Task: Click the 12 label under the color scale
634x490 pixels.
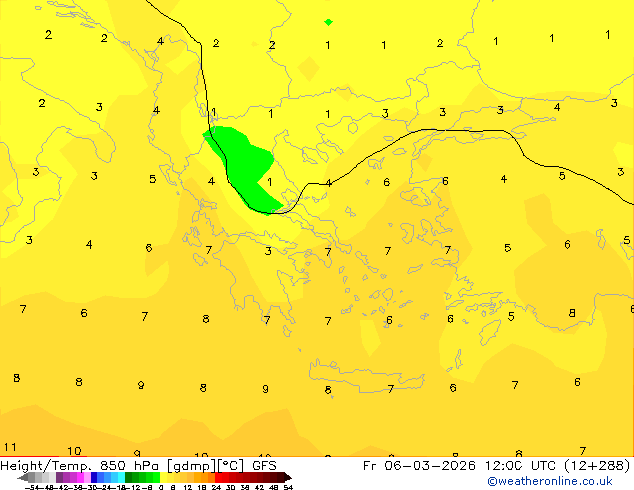Action: pos(188,487)
